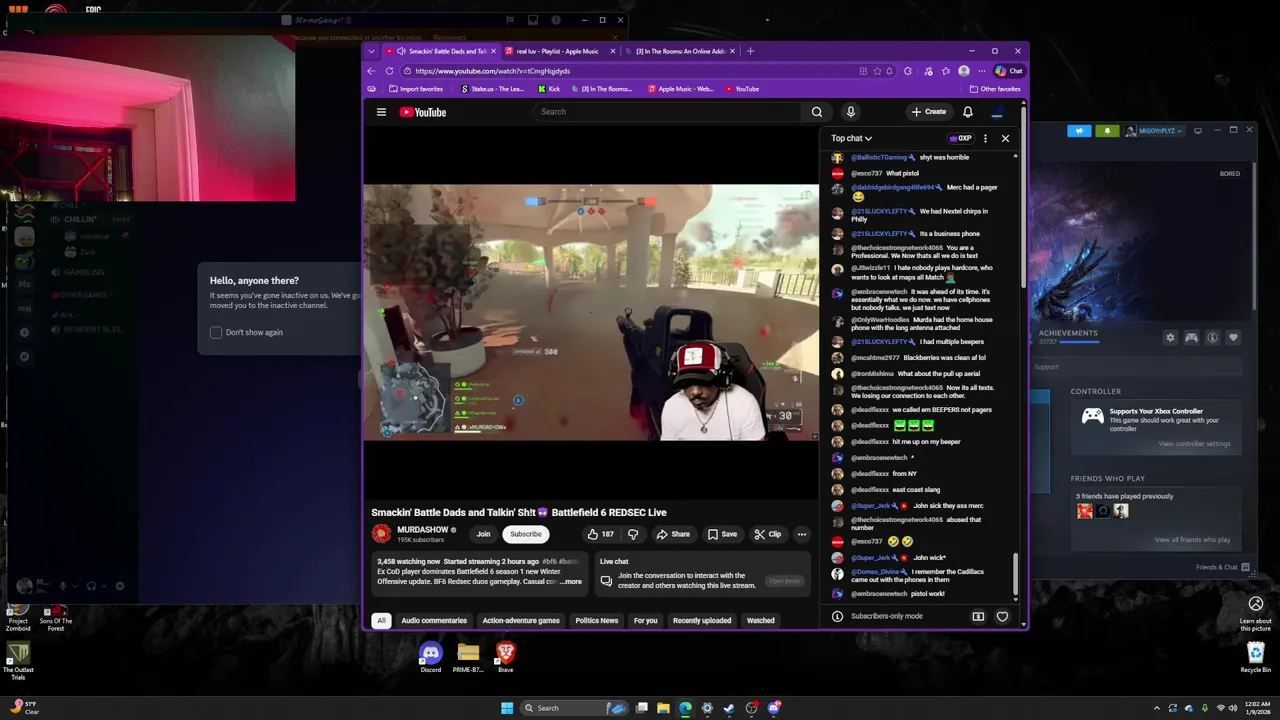Open View controller settings in Steam

pos(1194,444)
